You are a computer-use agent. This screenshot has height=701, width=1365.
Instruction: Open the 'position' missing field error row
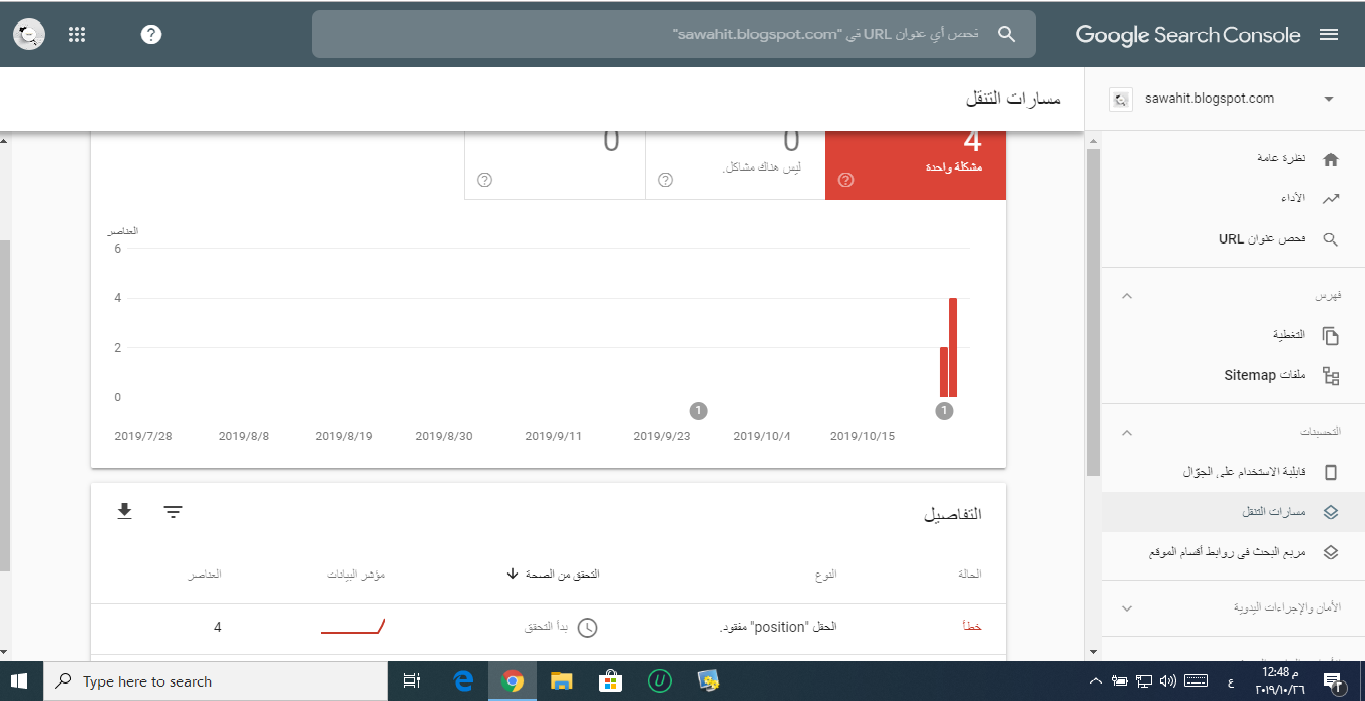pos(548,627)
